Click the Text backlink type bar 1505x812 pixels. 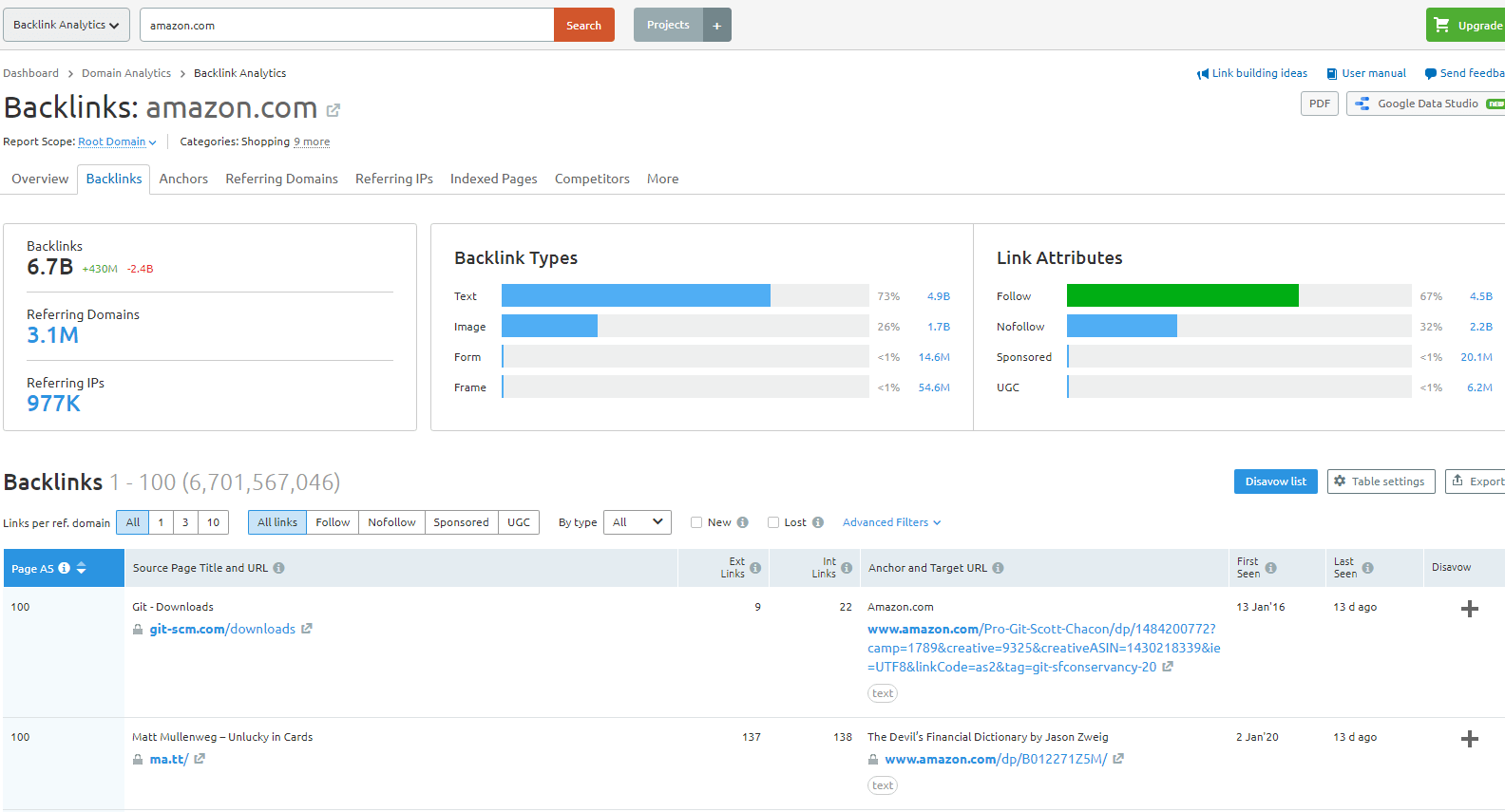(636, 295)
